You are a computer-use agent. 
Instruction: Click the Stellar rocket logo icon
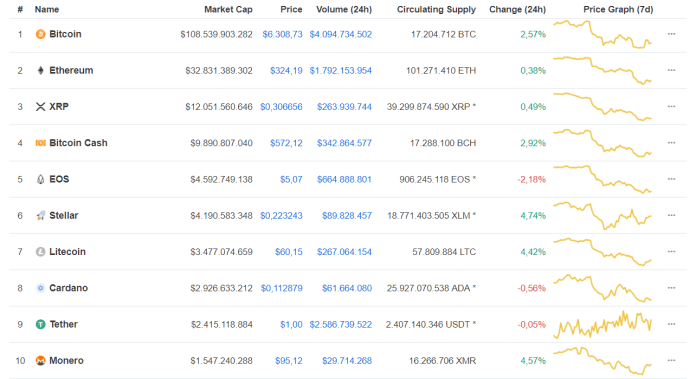[x=40, y=216]
